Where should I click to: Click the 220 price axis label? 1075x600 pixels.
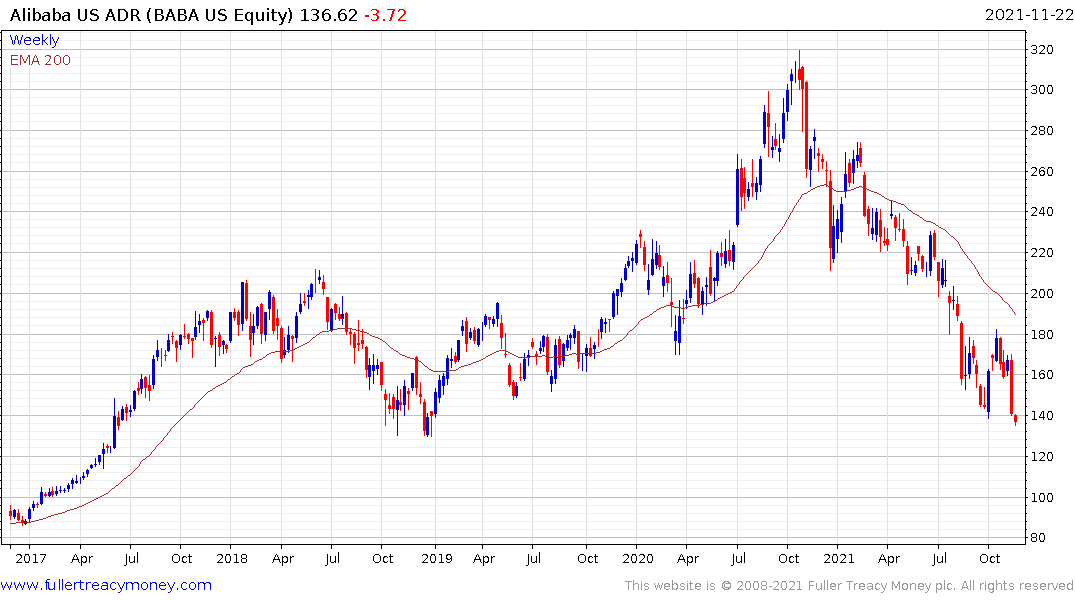coord(1042,253)
